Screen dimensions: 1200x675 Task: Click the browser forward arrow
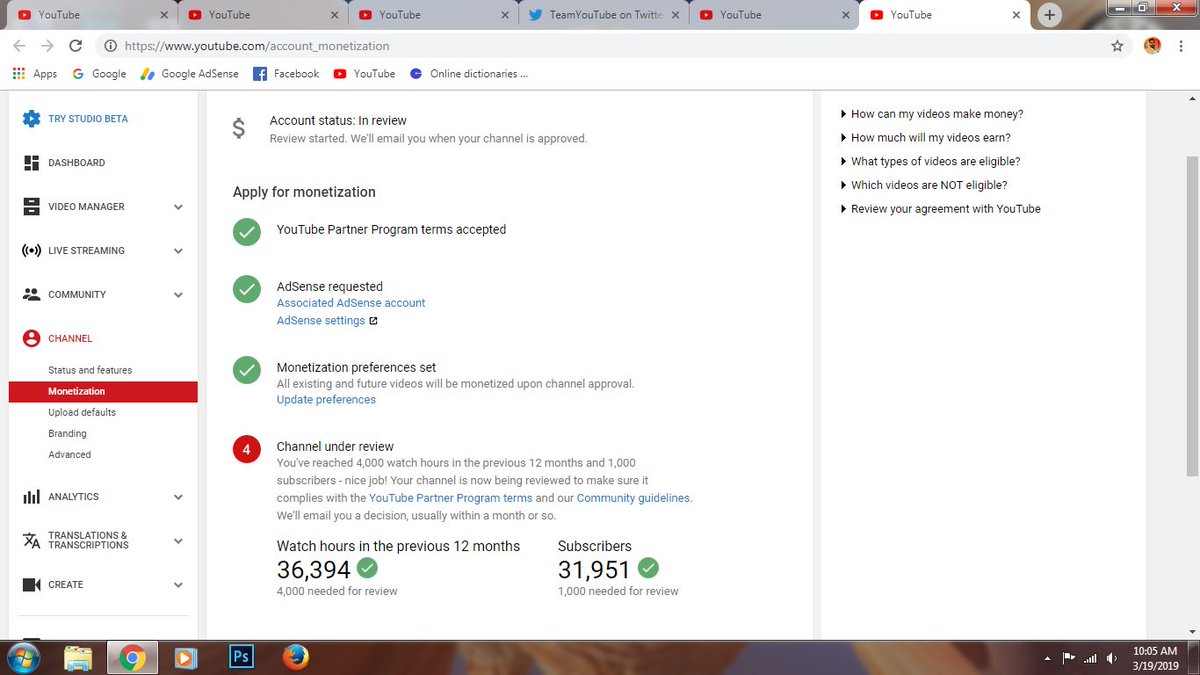click(x=47, y=46)
